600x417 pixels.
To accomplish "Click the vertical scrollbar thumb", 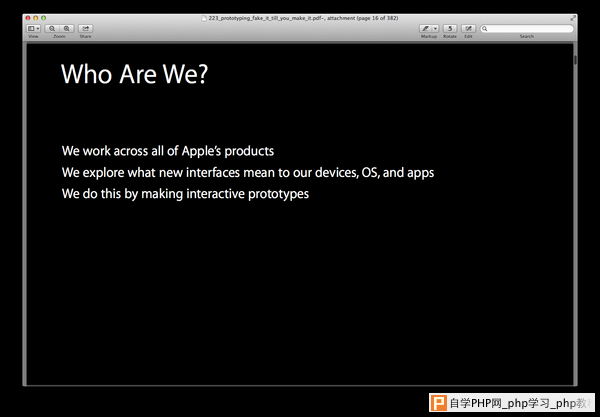I will click(575, 60).
